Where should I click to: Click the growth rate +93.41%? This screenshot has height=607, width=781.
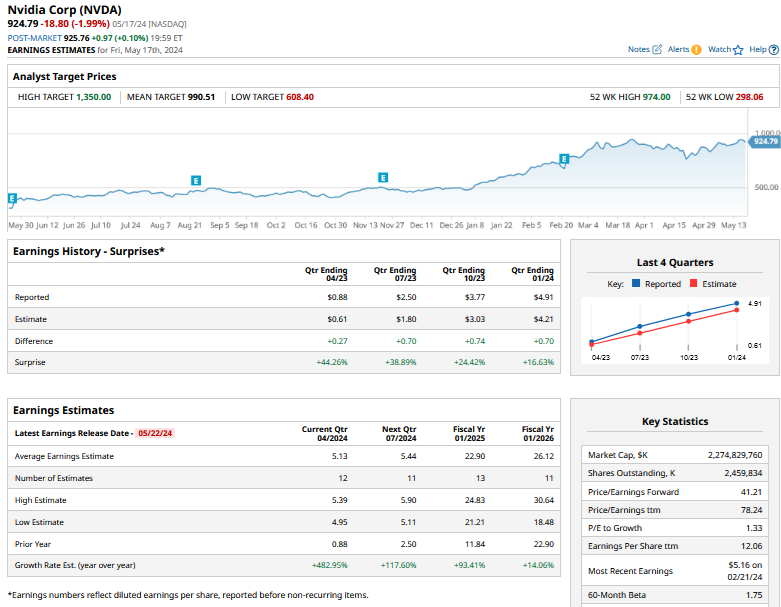pos(469,565)
